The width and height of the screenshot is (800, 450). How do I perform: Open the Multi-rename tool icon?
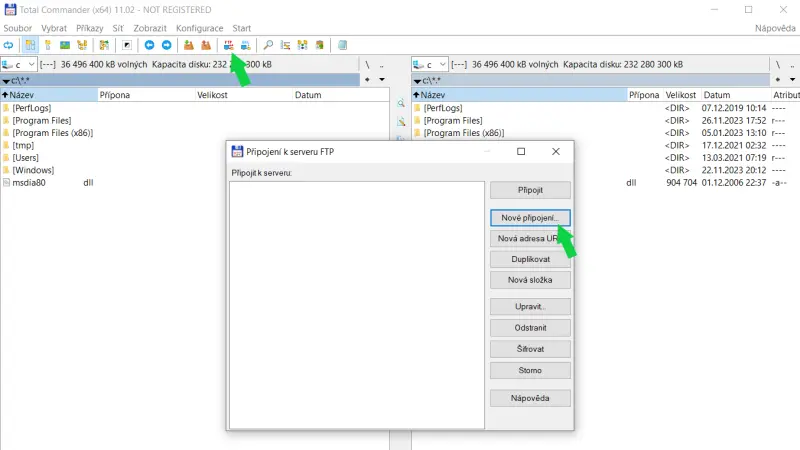pos(285,45)
